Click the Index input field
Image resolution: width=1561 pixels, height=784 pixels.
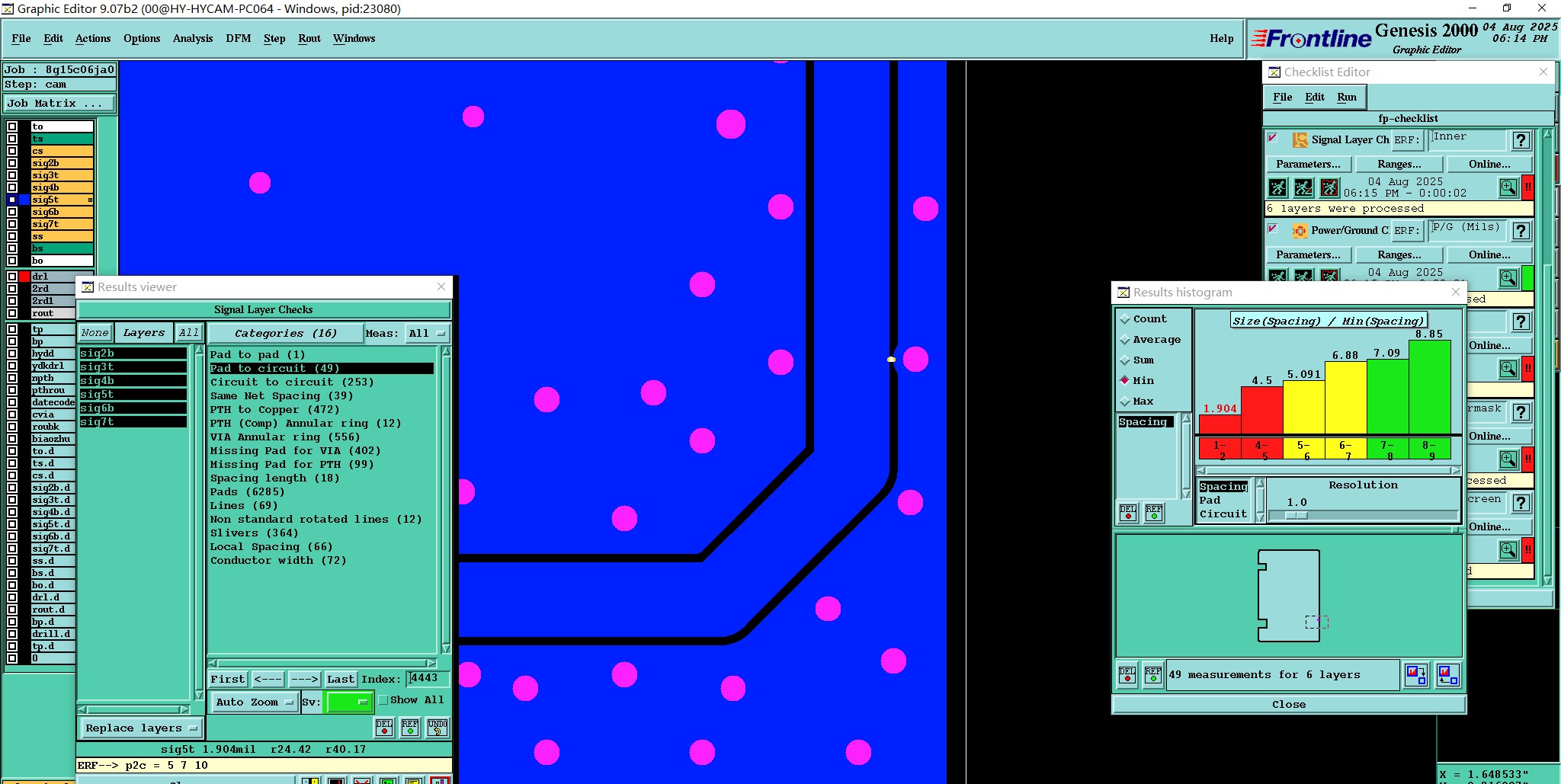[x=428, y=678]
